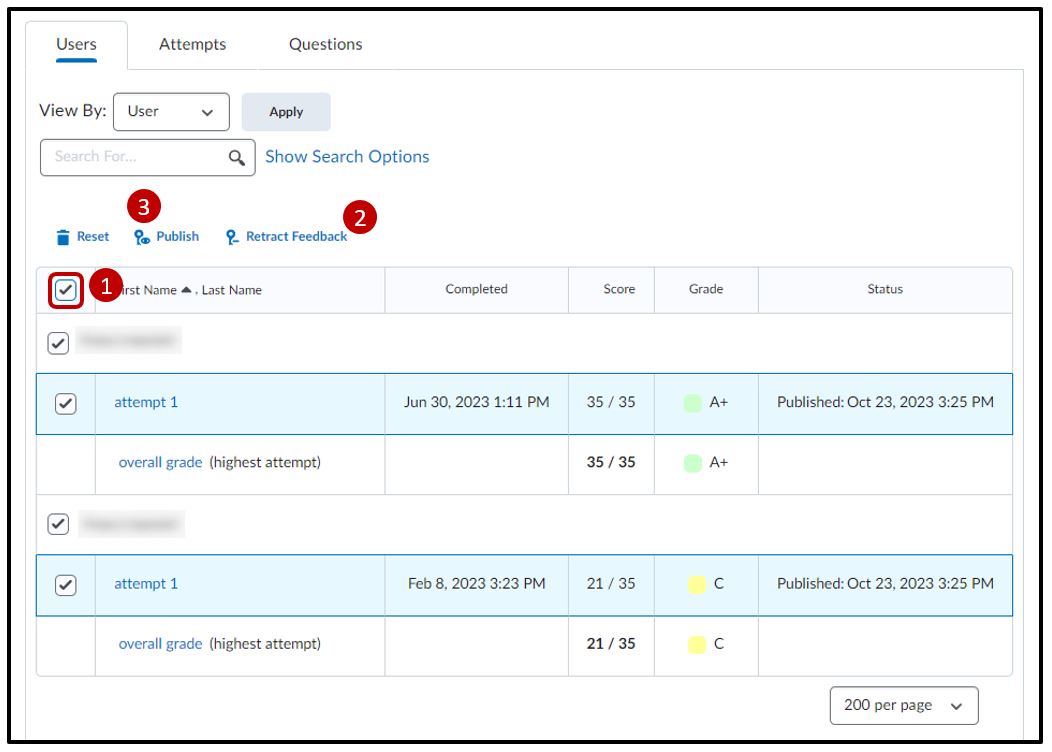The height and width of the screenshot is (752, 1052).
Task: Uncheck the first user's checkbox
Action: pyautogui.click(x=59, y=343)
